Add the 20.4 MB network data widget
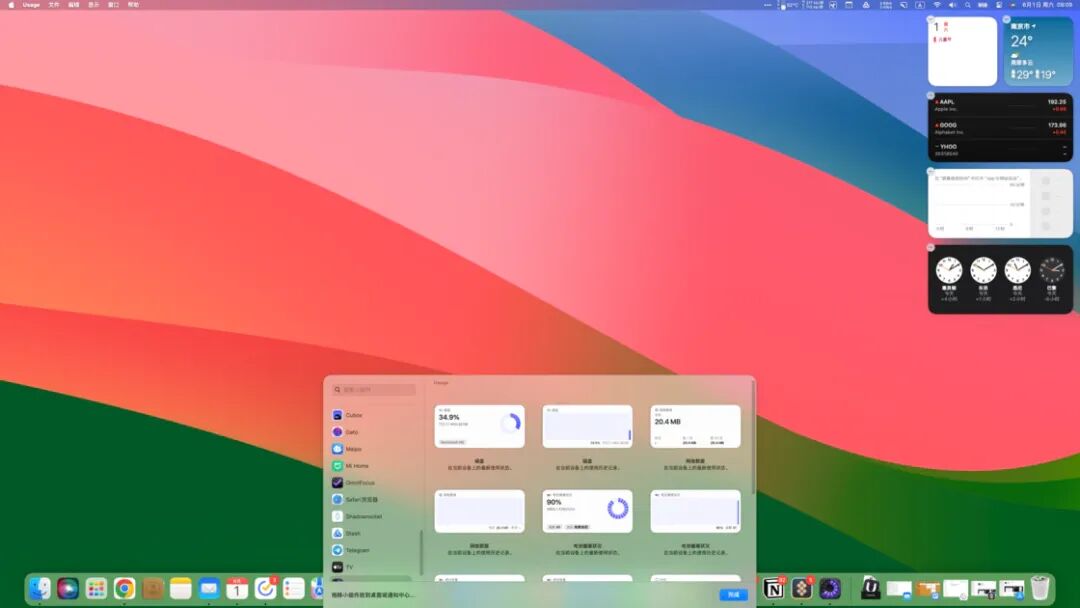Image resolution: width=1080 pixels, height=608 pixels. [695, 426]
